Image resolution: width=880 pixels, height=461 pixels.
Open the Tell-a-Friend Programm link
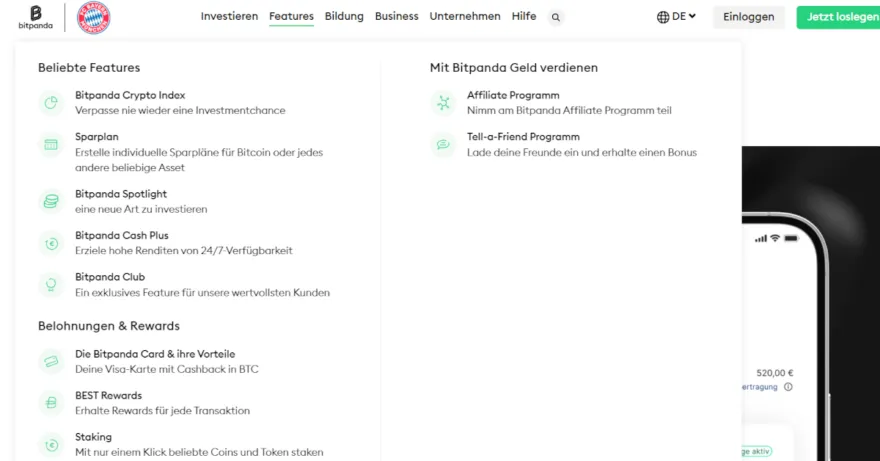[523, 137]
